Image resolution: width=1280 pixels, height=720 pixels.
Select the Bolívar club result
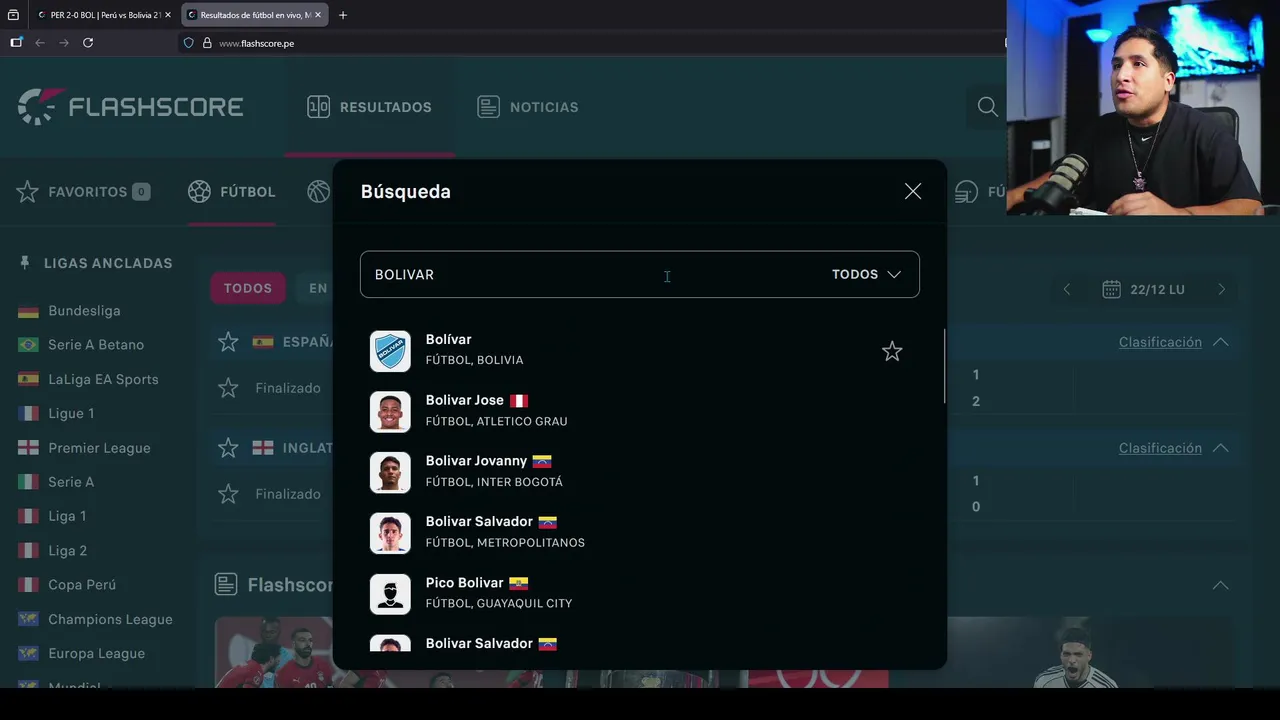(x=640, y=351)
